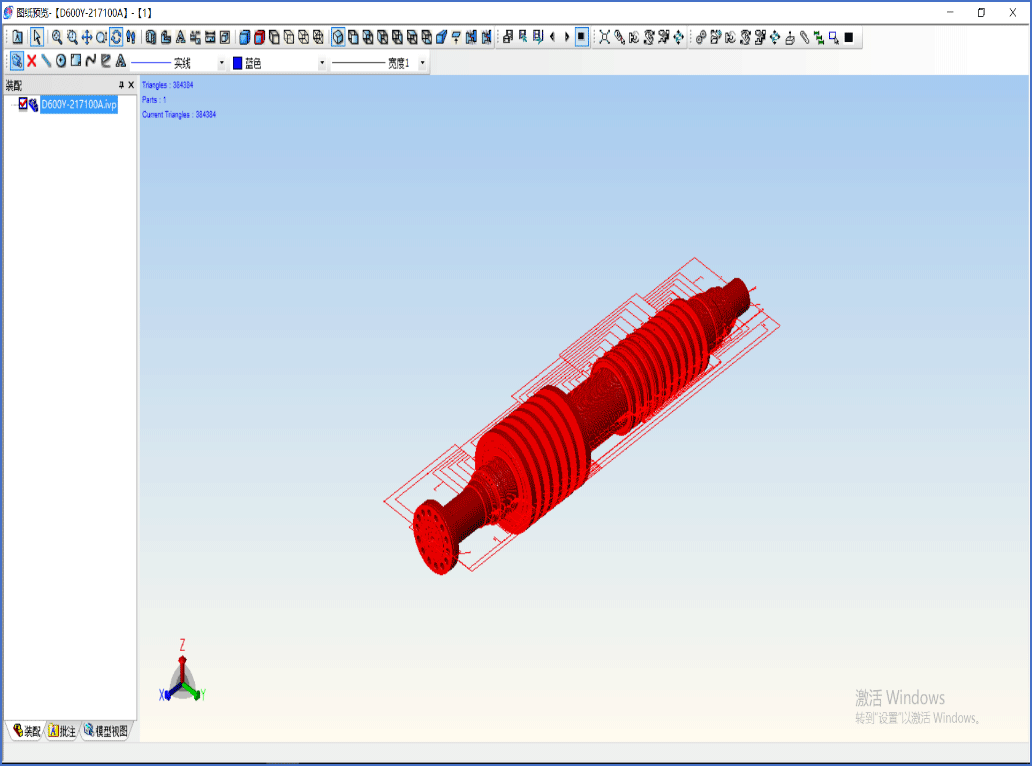
Task: Click the previous left arrow icon
Action: click(x=552, y=38)
